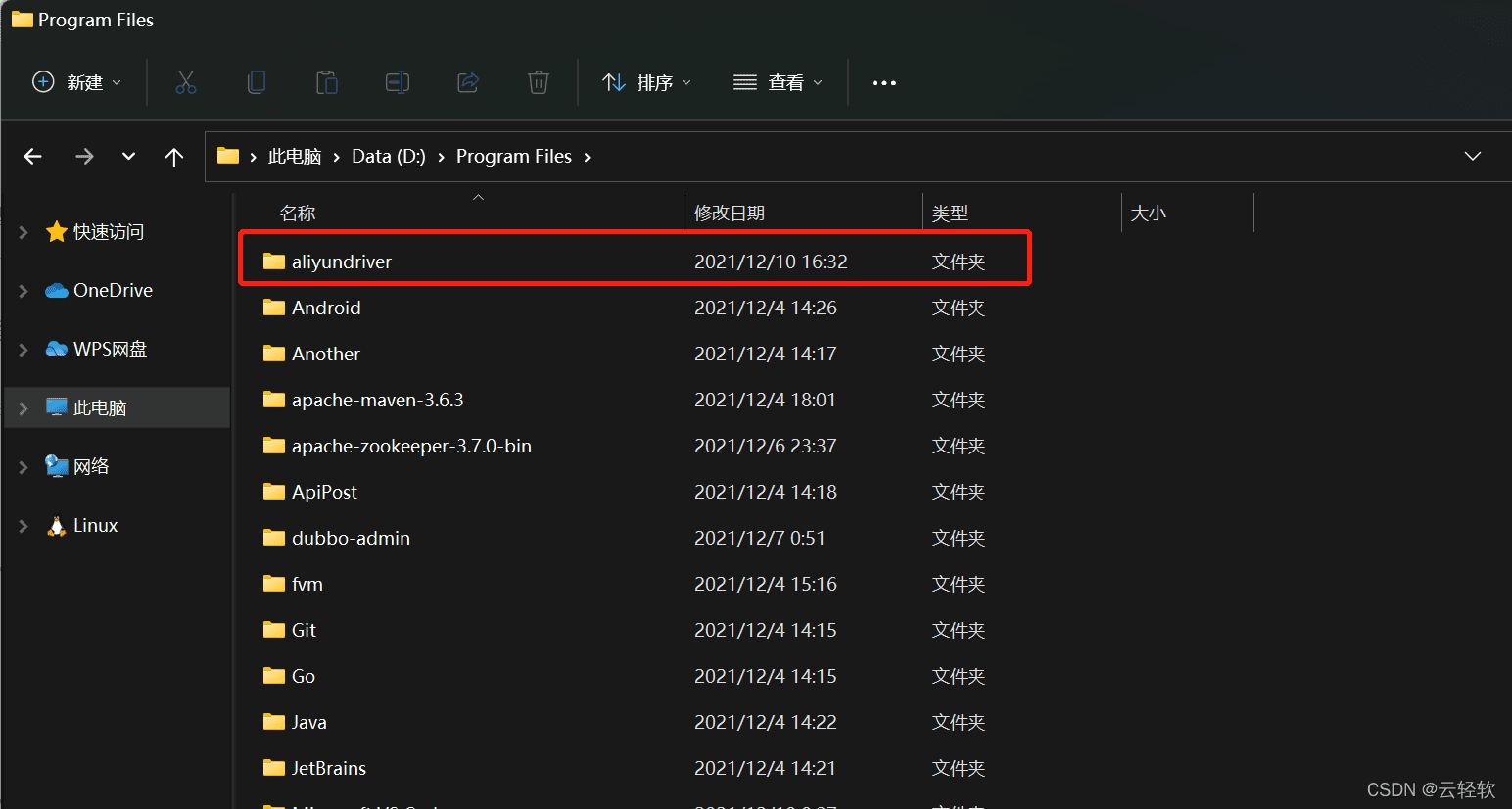Select WPS网盘 in the sidebar
Image resolution: width=1512 pixels, height=809 pixels.
click(110, 350)
